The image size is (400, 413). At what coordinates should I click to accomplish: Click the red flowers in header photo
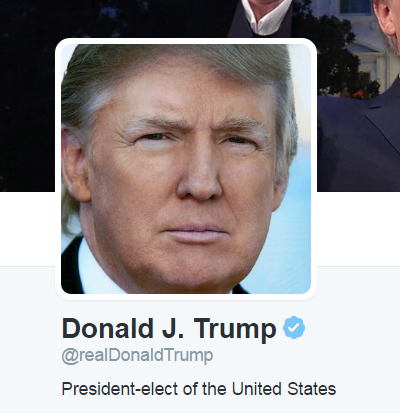pyautogui.click(x=360, y=94)
